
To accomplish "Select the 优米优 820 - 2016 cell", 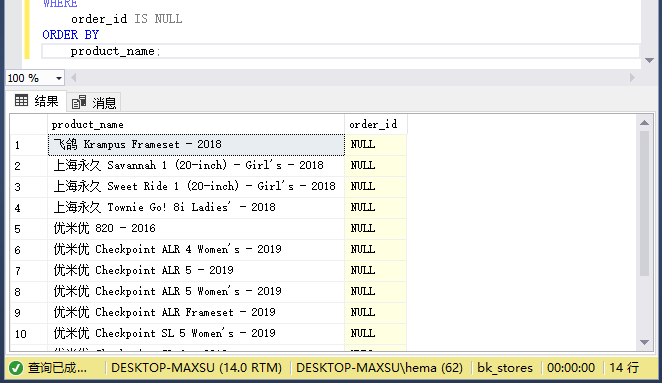I will (x=196, y=228).
